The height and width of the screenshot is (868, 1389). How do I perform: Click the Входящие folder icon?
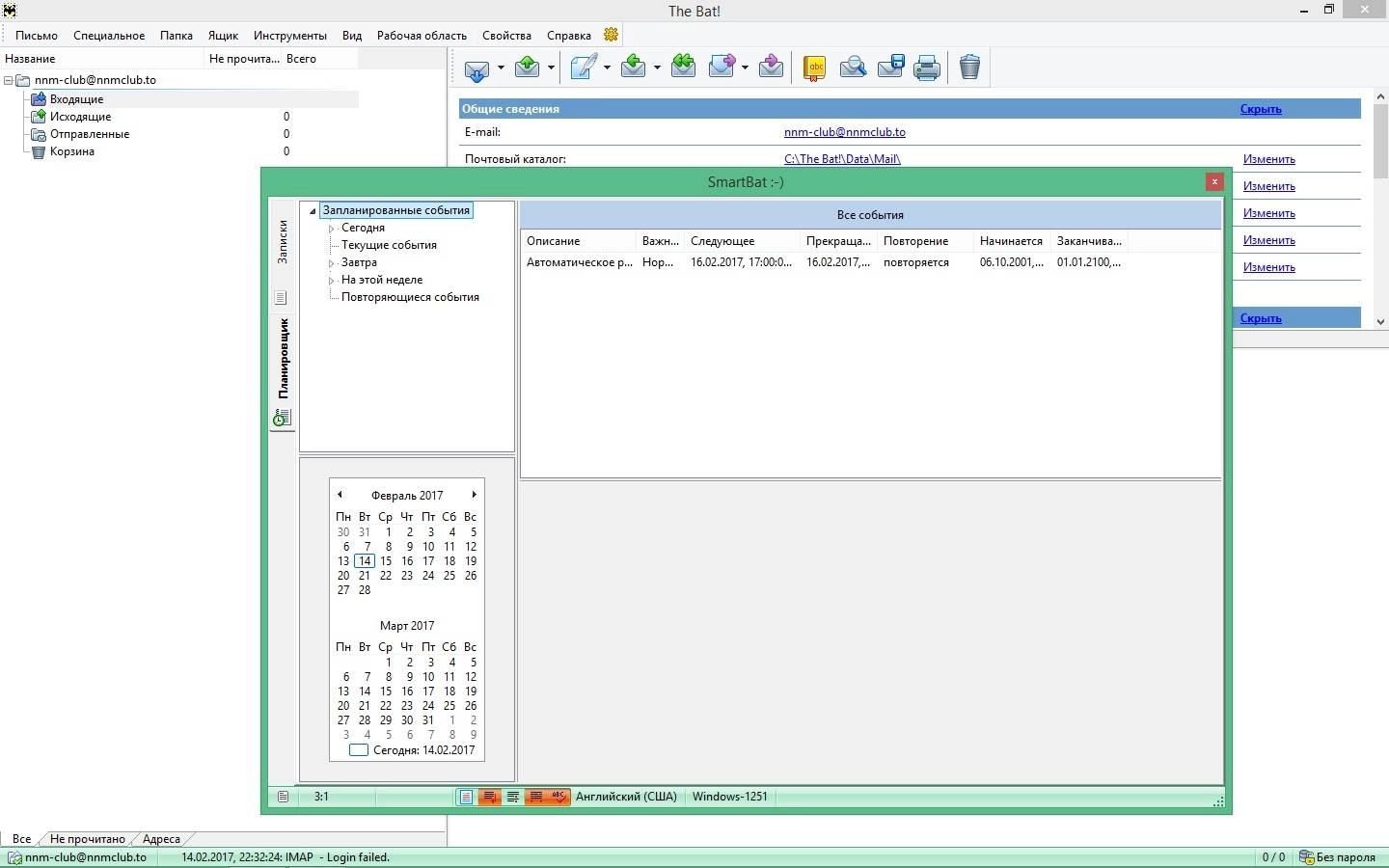tap(39, 98)
